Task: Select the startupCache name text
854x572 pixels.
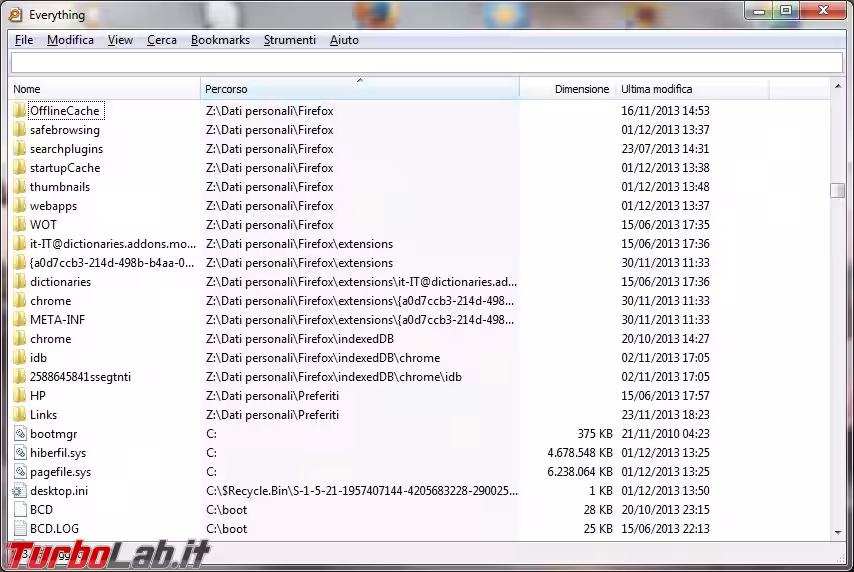Action: [65, 168]
